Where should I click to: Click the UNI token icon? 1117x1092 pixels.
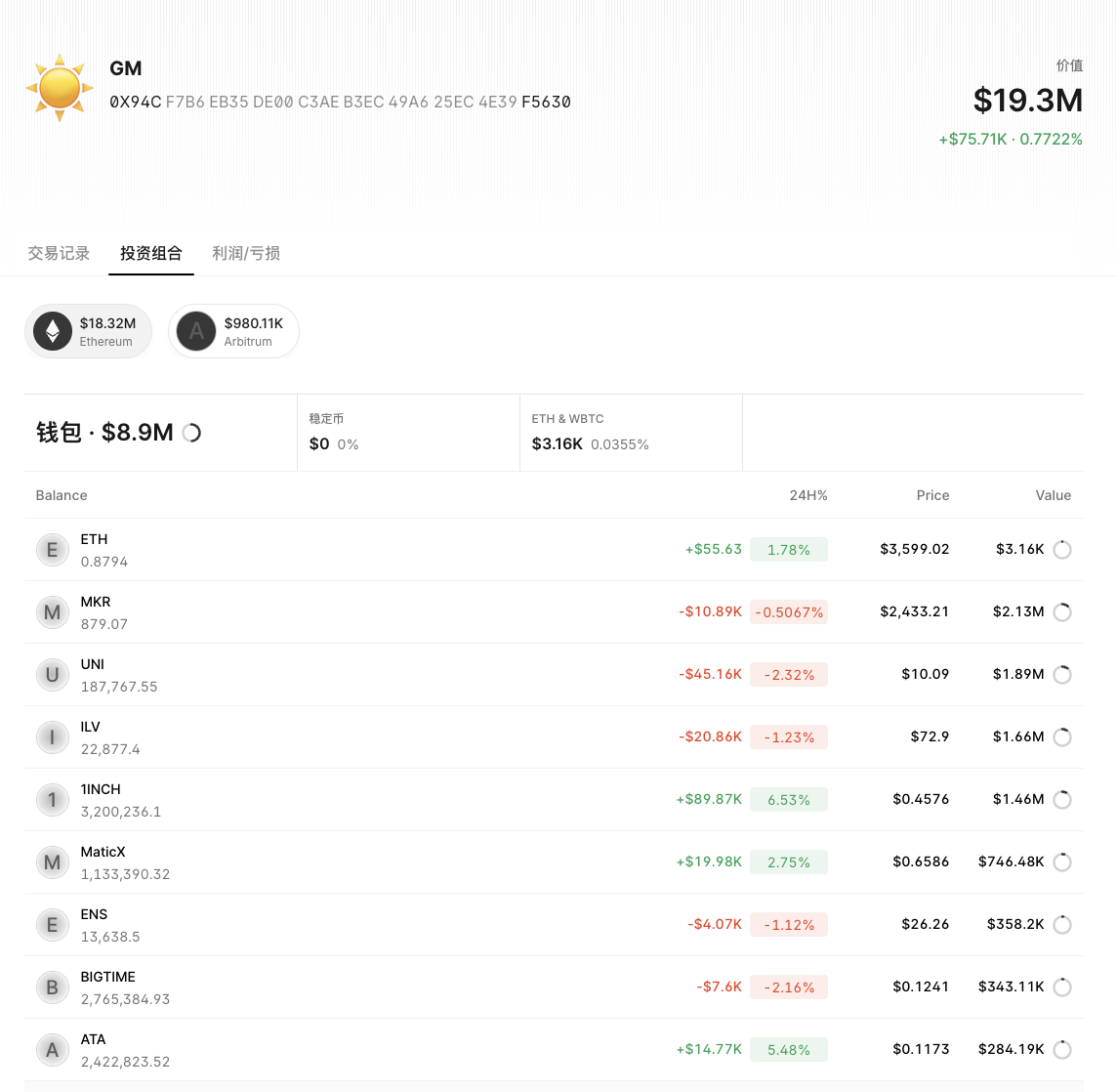tap(53, 675)
